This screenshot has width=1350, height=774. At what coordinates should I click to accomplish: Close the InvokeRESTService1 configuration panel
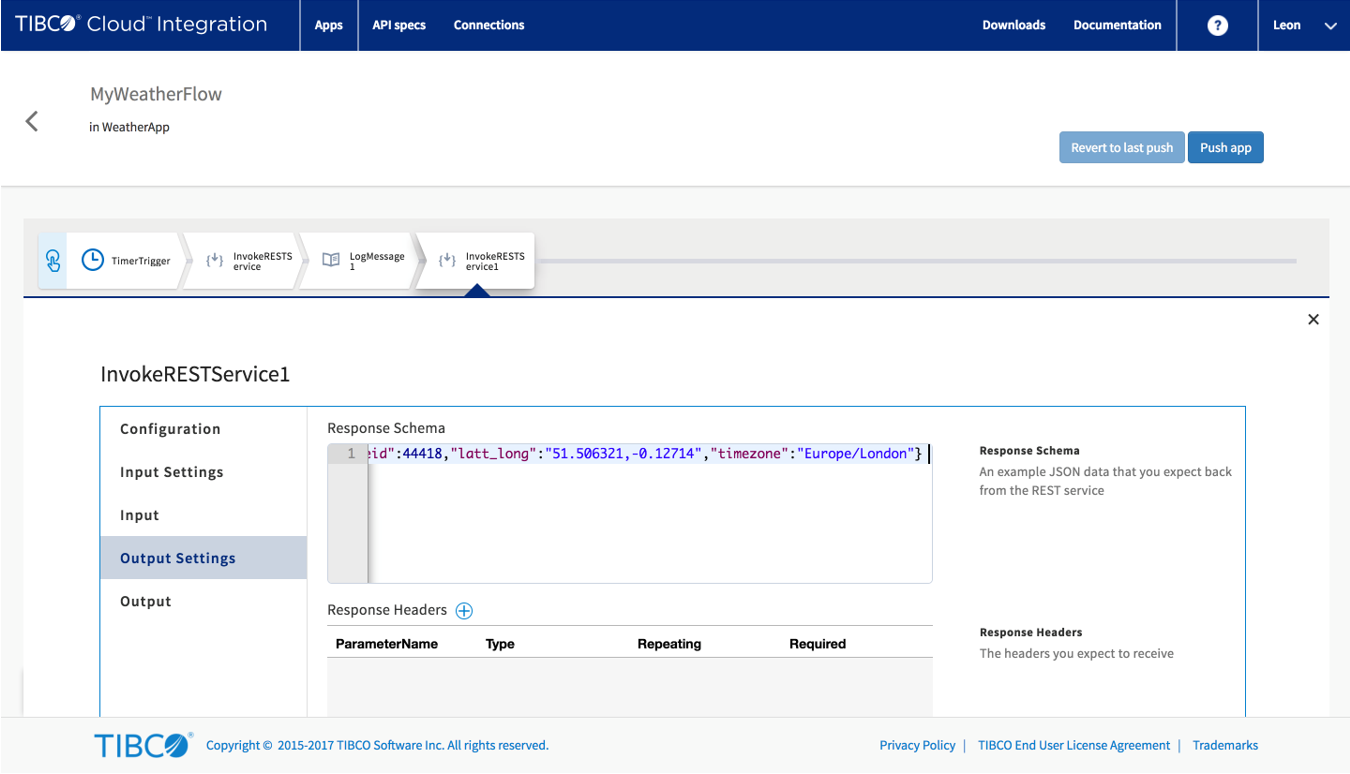pyautogui.click(x=1313, y=320)
